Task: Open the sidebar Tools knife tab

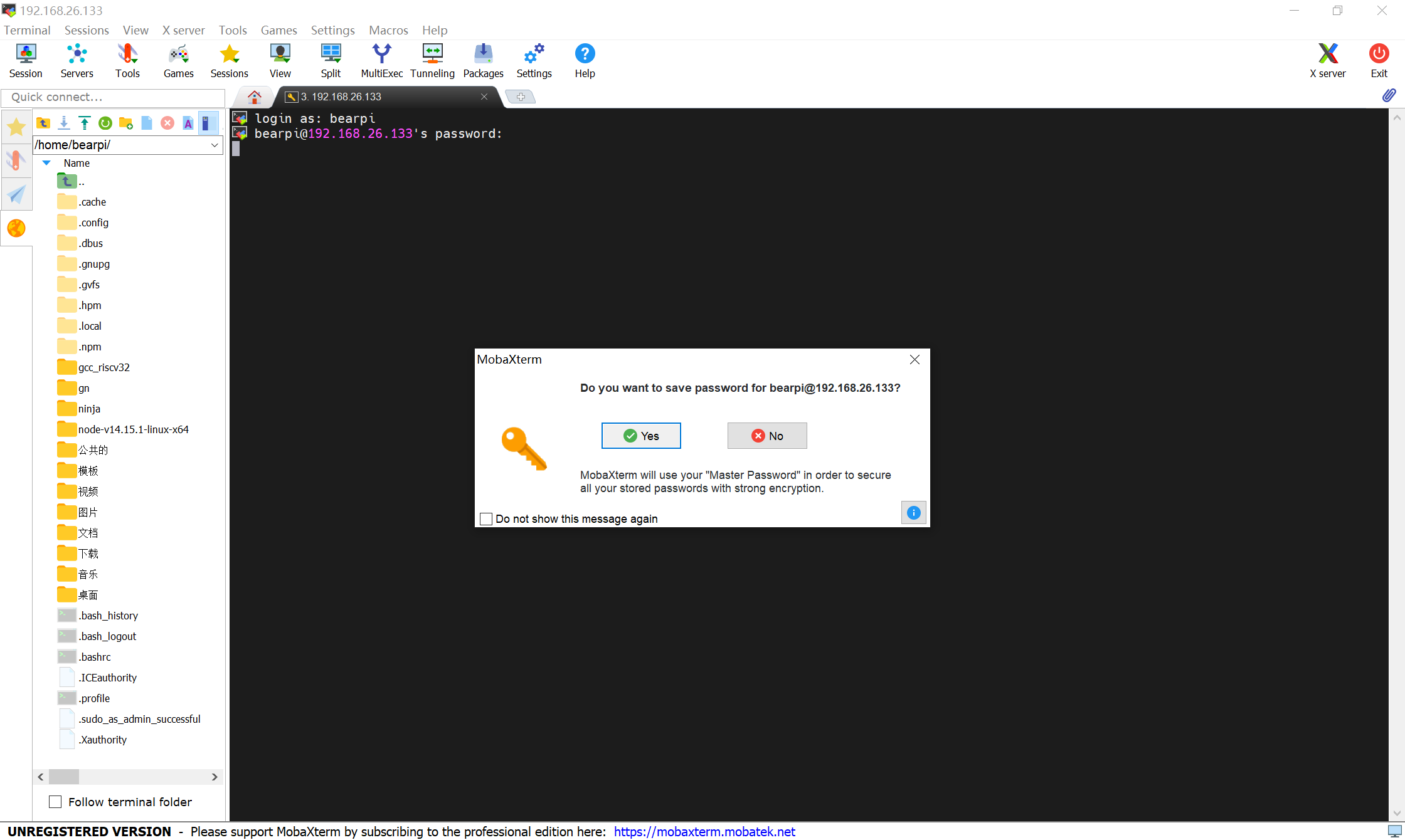Action: click(16, 160)
